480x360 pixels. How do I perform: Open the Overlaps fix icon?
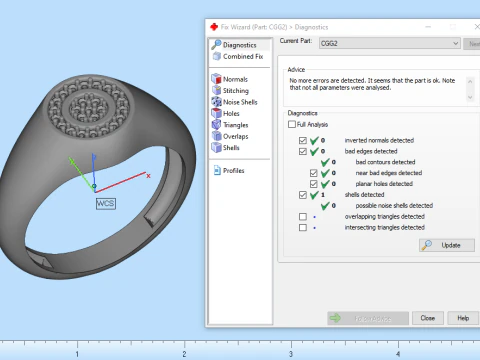tap(216, 136)
